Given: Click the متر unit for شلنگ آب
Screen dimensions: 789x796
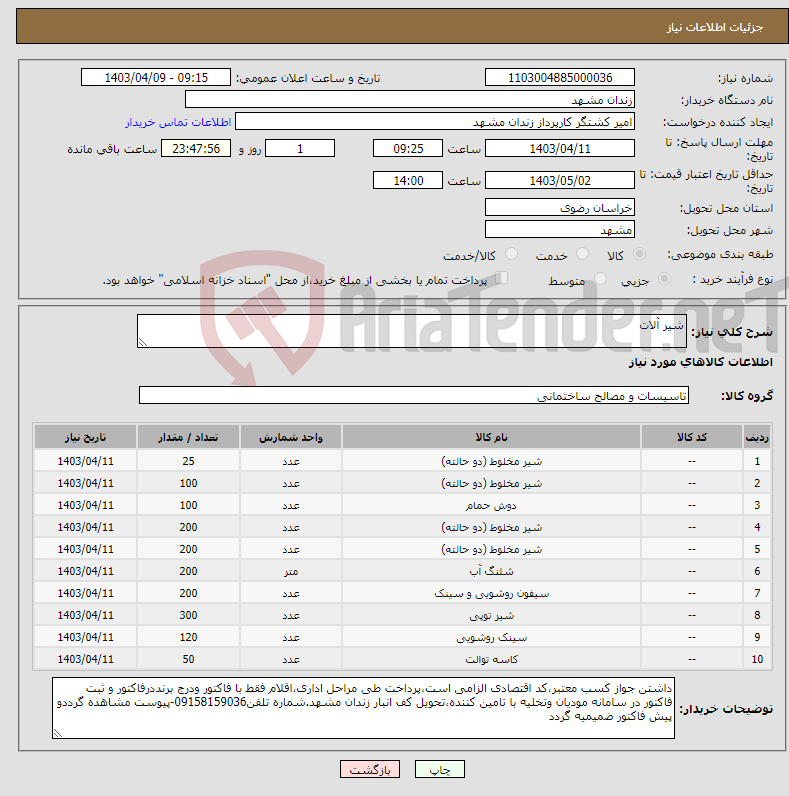Looking at the screenshot, I should 291,571.
